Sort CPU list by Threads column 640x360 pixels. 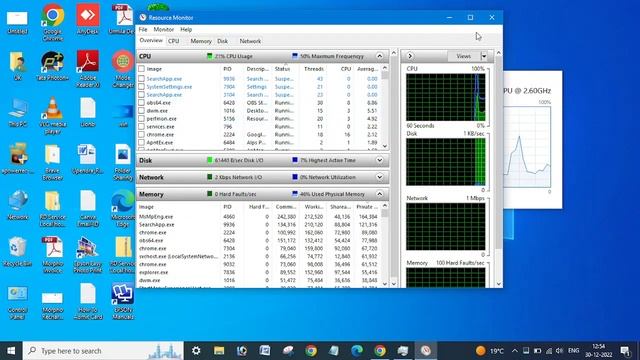pos(313,69)
